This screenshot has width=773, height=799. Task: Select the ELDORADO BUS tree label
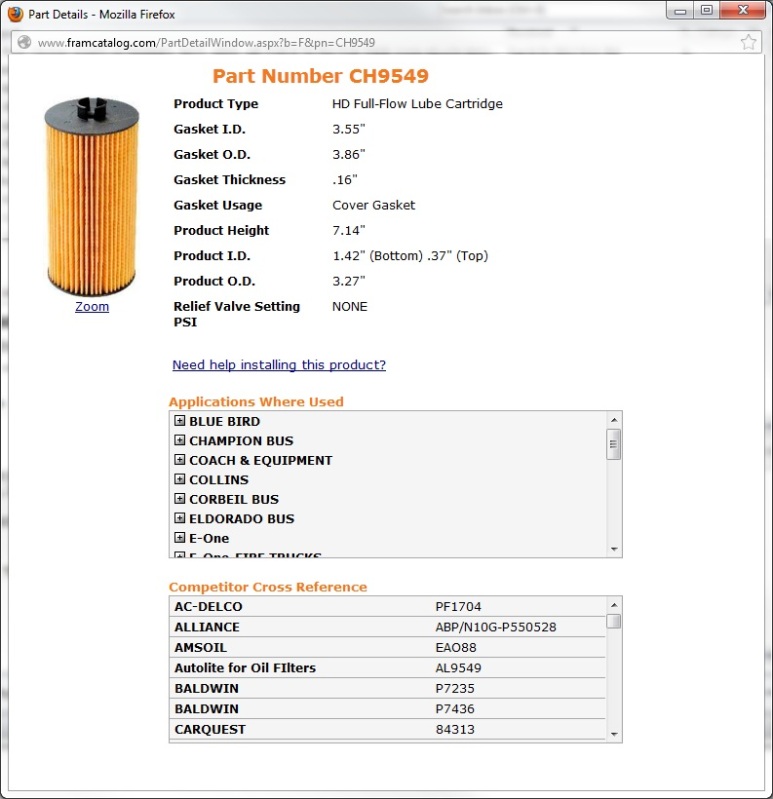(242, 519)
